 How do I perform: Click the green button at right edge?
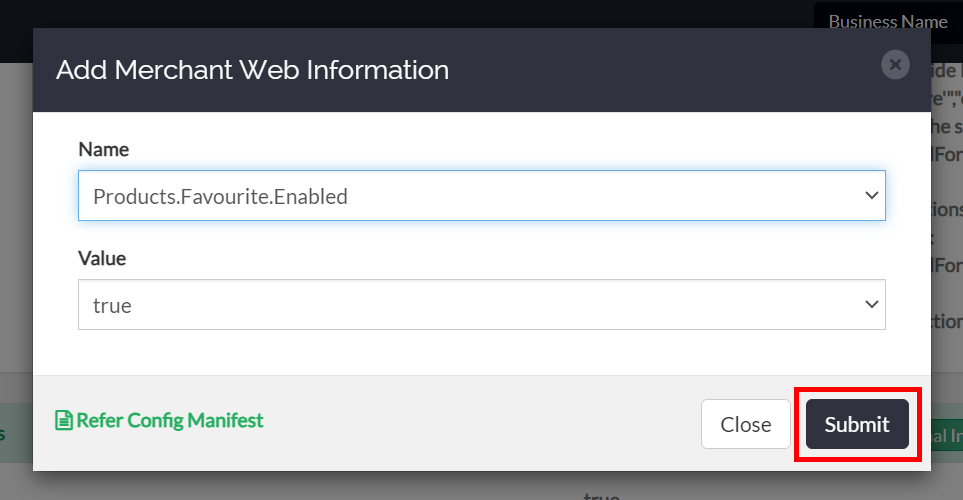(x=945, y=436)
